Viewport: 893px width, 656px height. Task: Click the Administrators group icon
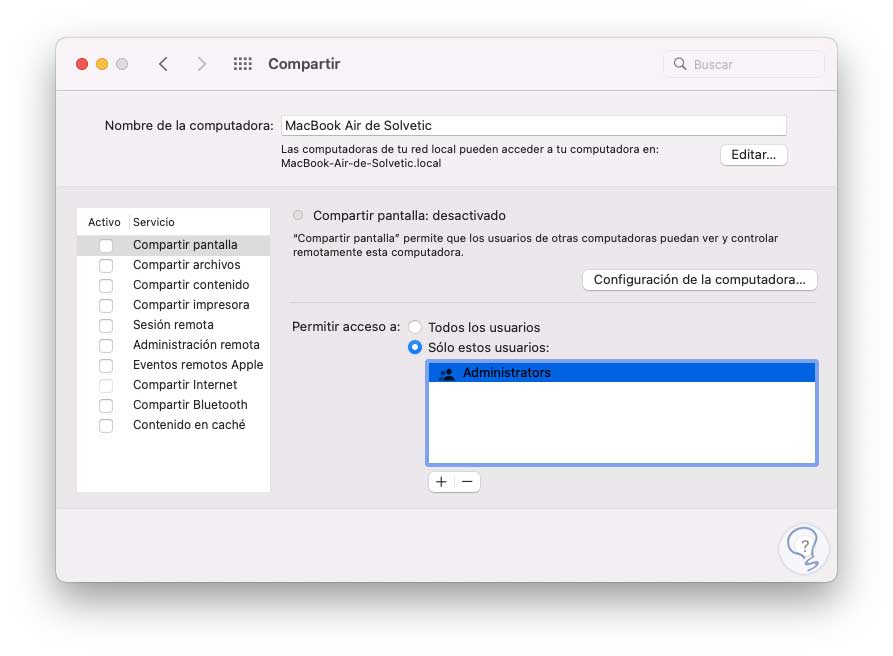pyautogui.click(x=447, y=373)
